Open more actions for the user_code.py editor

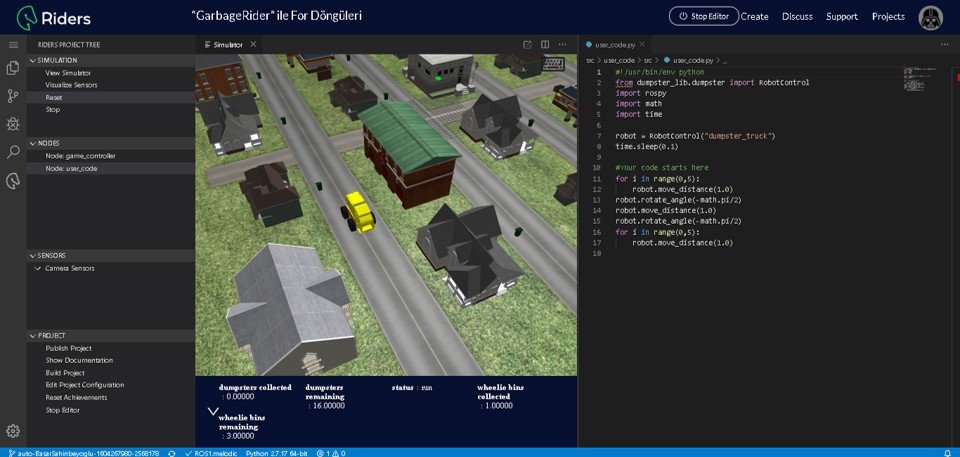point(945,45)
